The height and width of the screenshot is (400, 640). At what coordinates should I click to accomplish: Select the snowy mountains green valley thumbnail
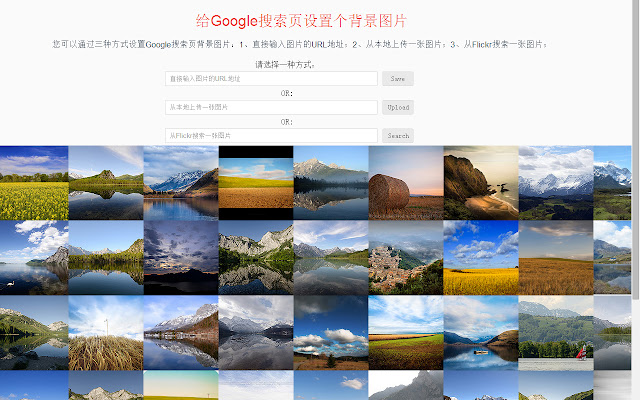(556, 183)
